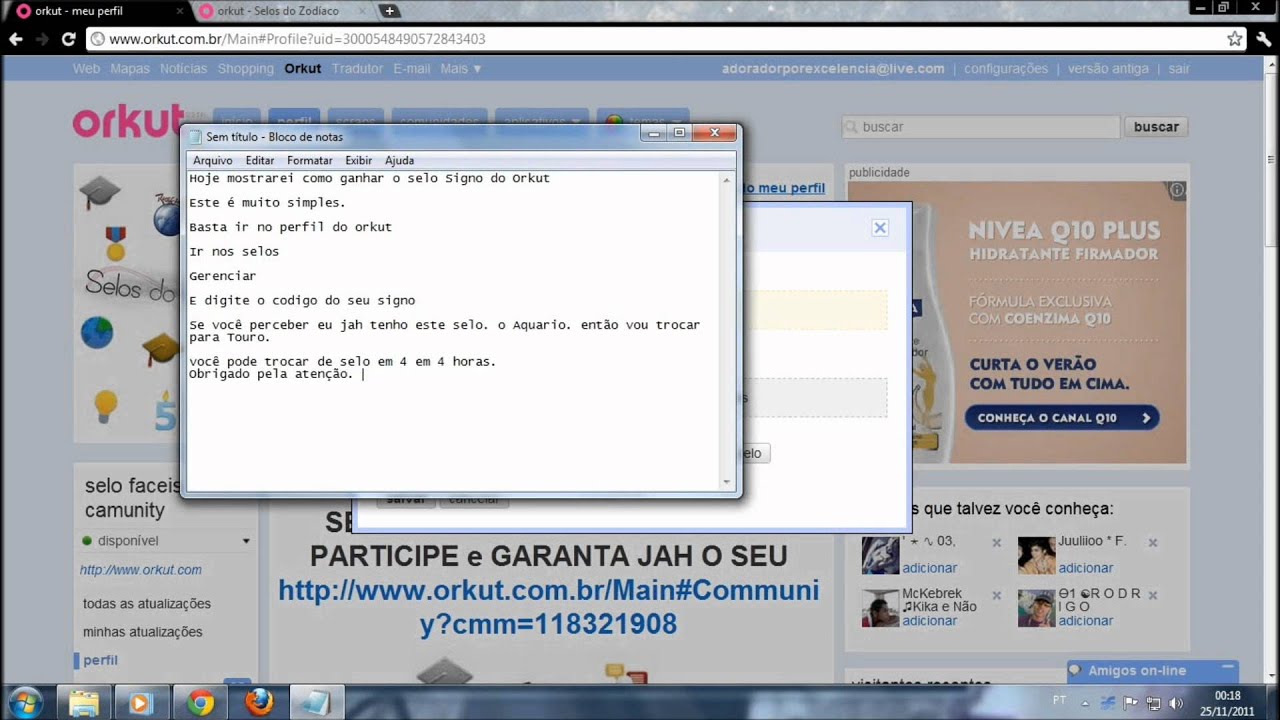
Task: Click the Notepad text area
Action: (x=453, y=331)
